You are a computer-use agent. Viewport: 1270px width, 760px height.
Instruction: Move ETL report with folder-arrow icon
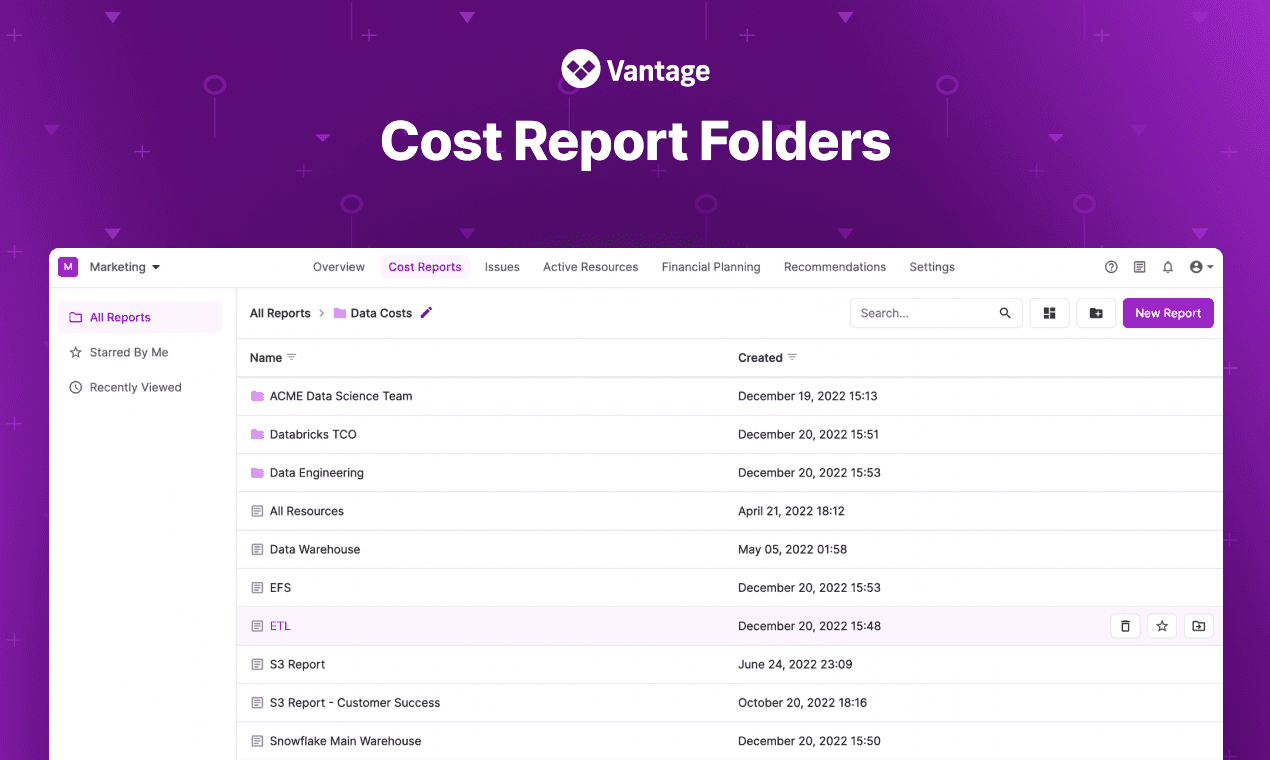1198,625
